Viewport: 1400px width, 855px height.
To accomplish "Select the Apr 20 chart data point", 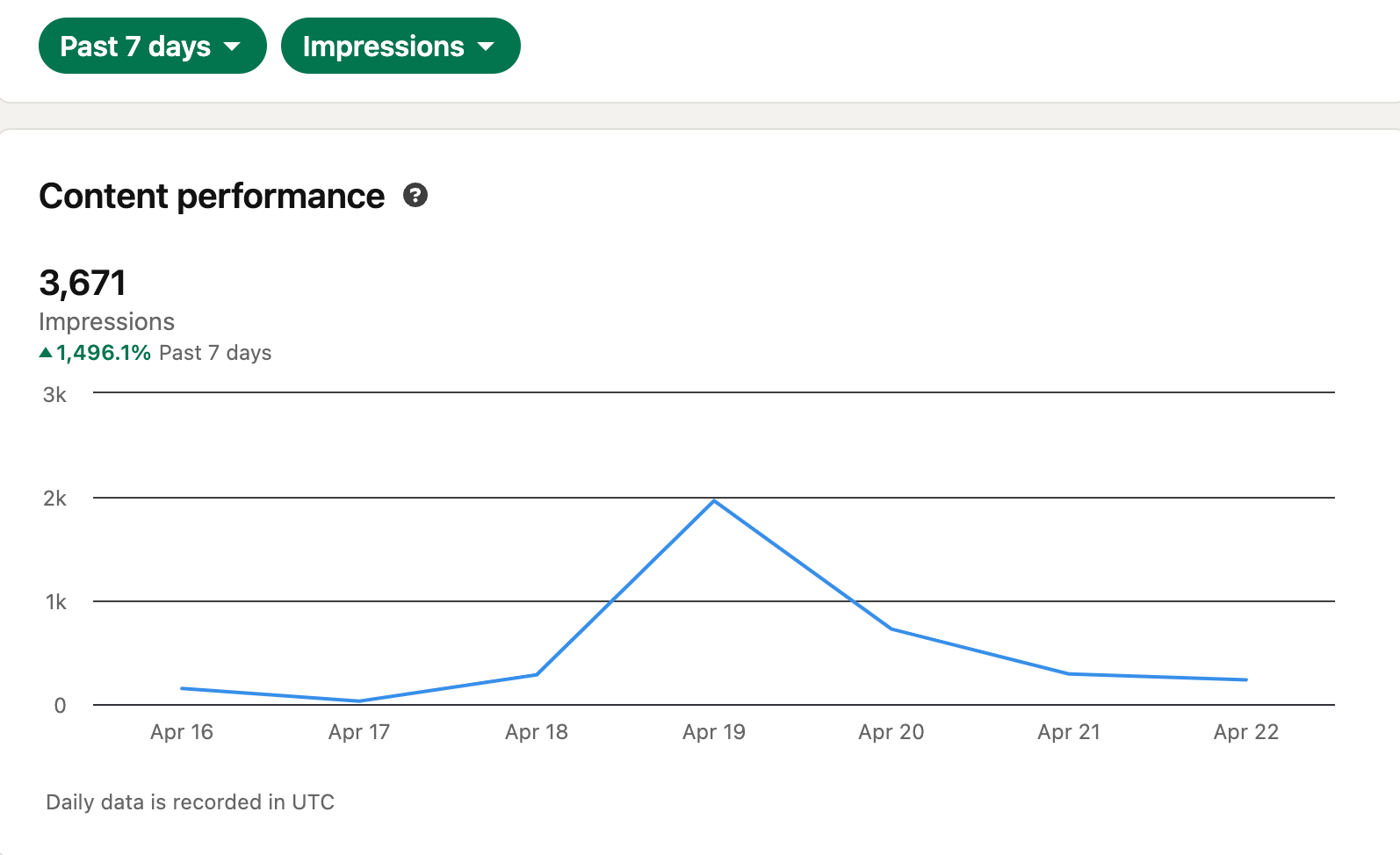I will pyautogui.click(x=891, y=629).
